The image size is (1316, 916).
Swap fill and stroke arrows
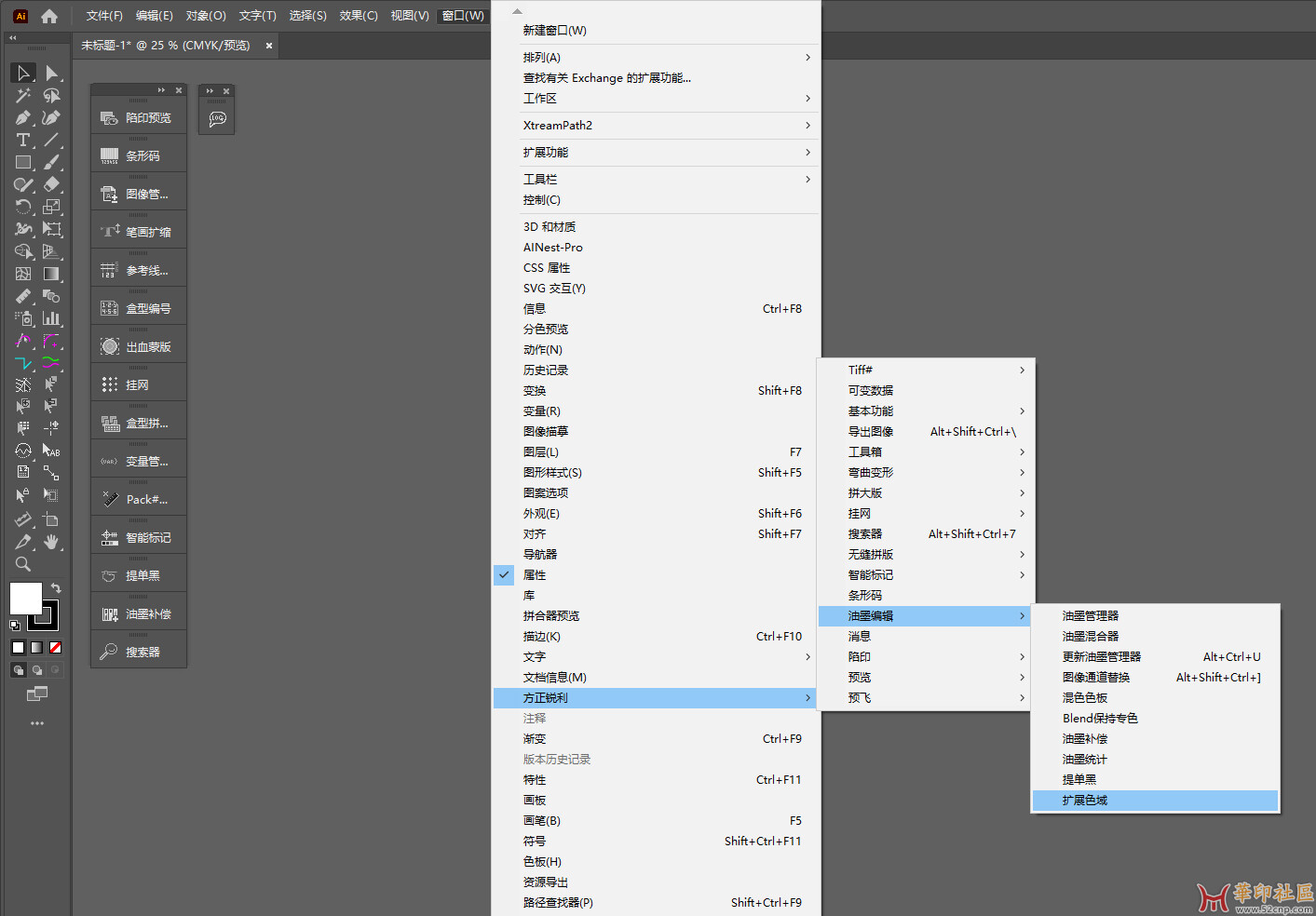pyautogui.click(x=56, y=588)
